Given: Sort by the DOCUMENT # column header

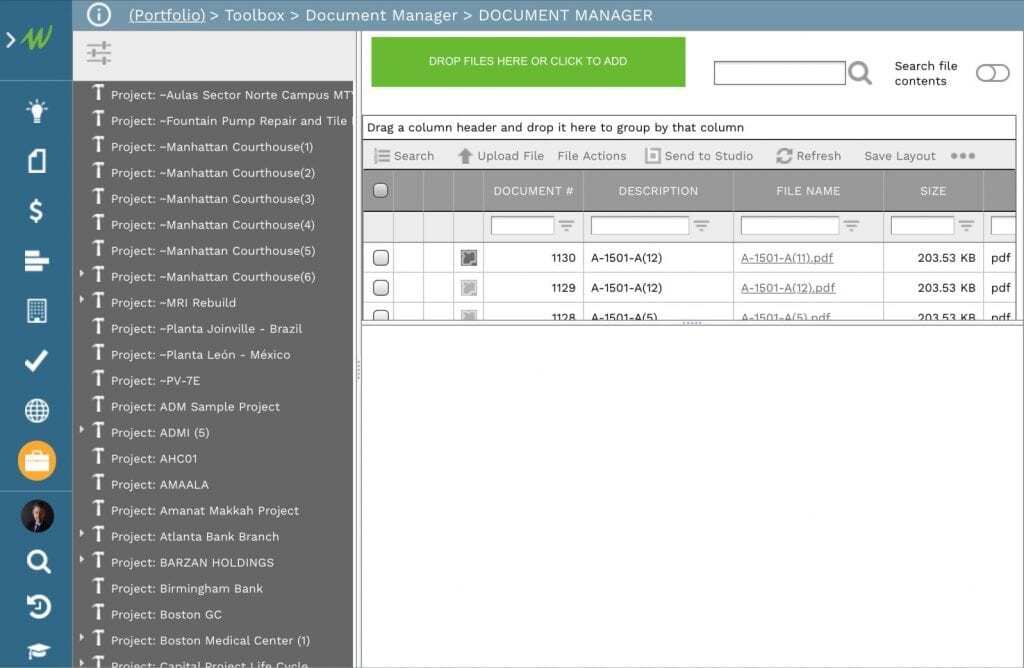Looking at the screenshot, I should click(x=533, y=191).
